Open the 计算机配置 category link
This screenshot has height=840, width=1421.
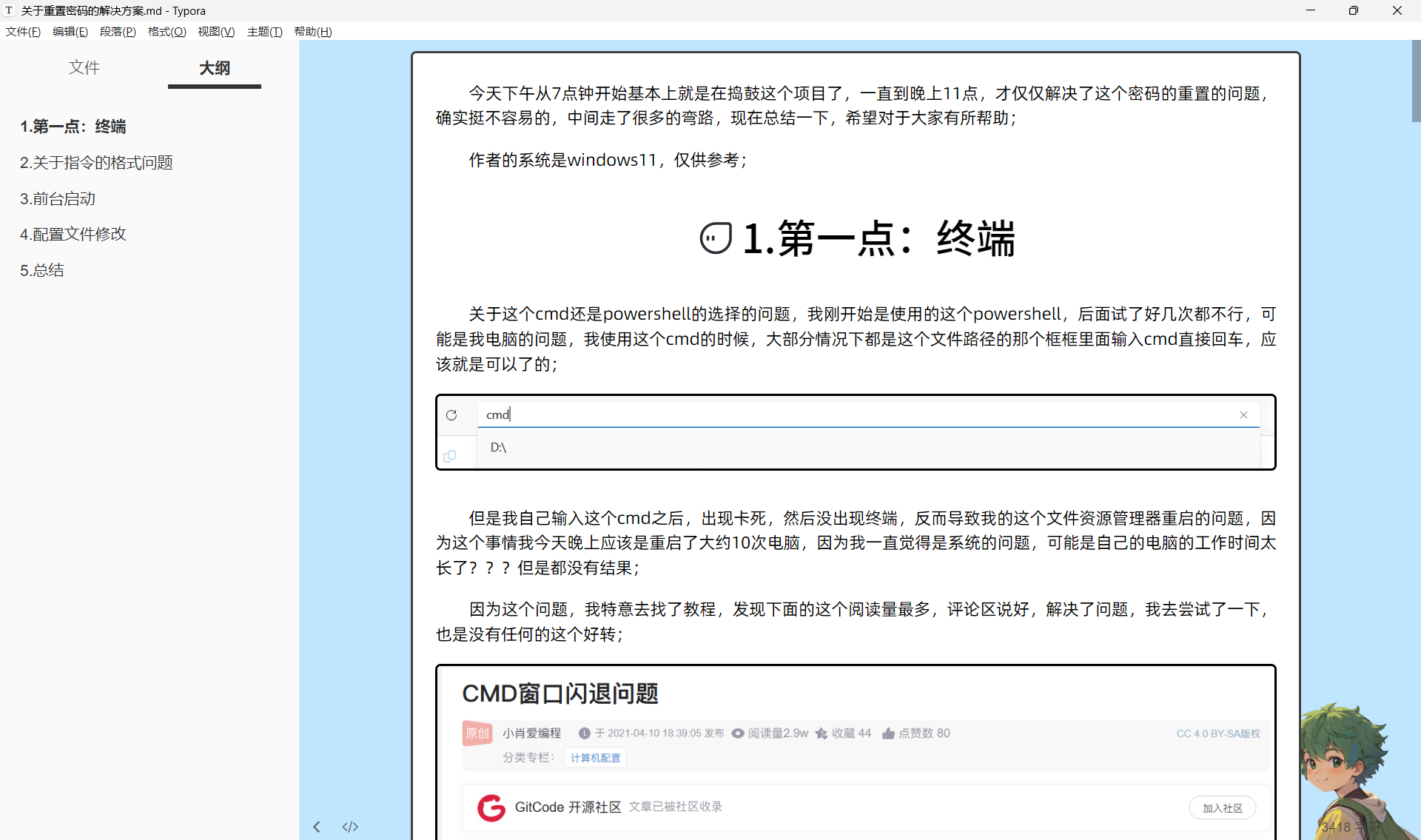point(594,757)
